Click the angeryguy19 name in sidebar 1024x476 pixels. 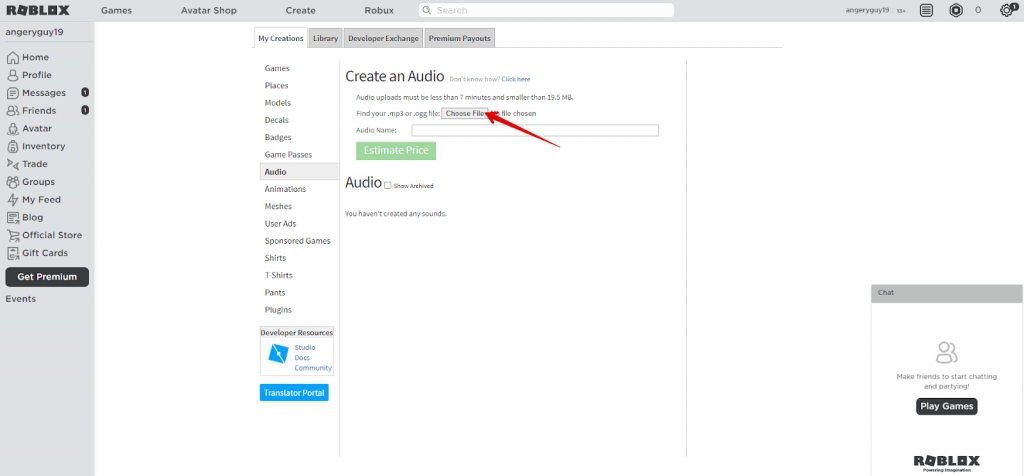(x=35, y=33)
